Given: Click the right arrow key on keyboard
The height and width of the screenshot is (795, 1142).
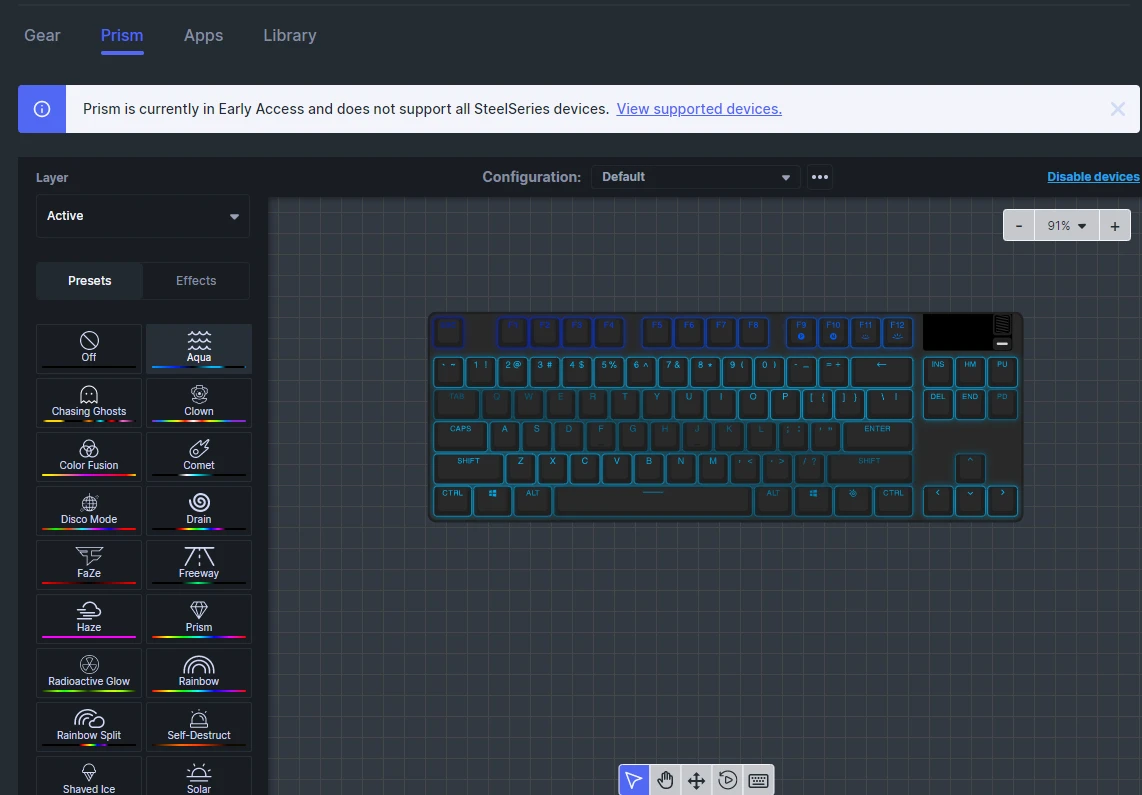Looking at the screenshot, I should pyautogui.click(x=1002, y=501).
